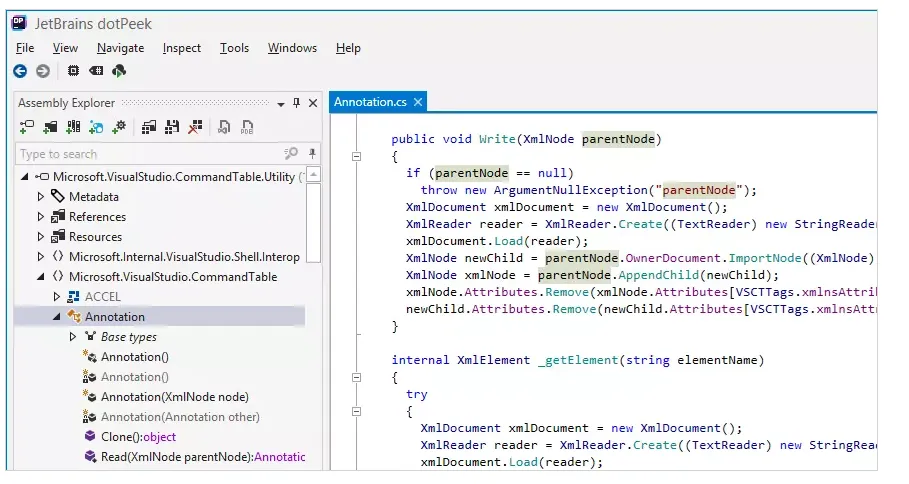Select the ACCEL tree item
This screenshot has width=909, height=484.
[x=103, y=297]
